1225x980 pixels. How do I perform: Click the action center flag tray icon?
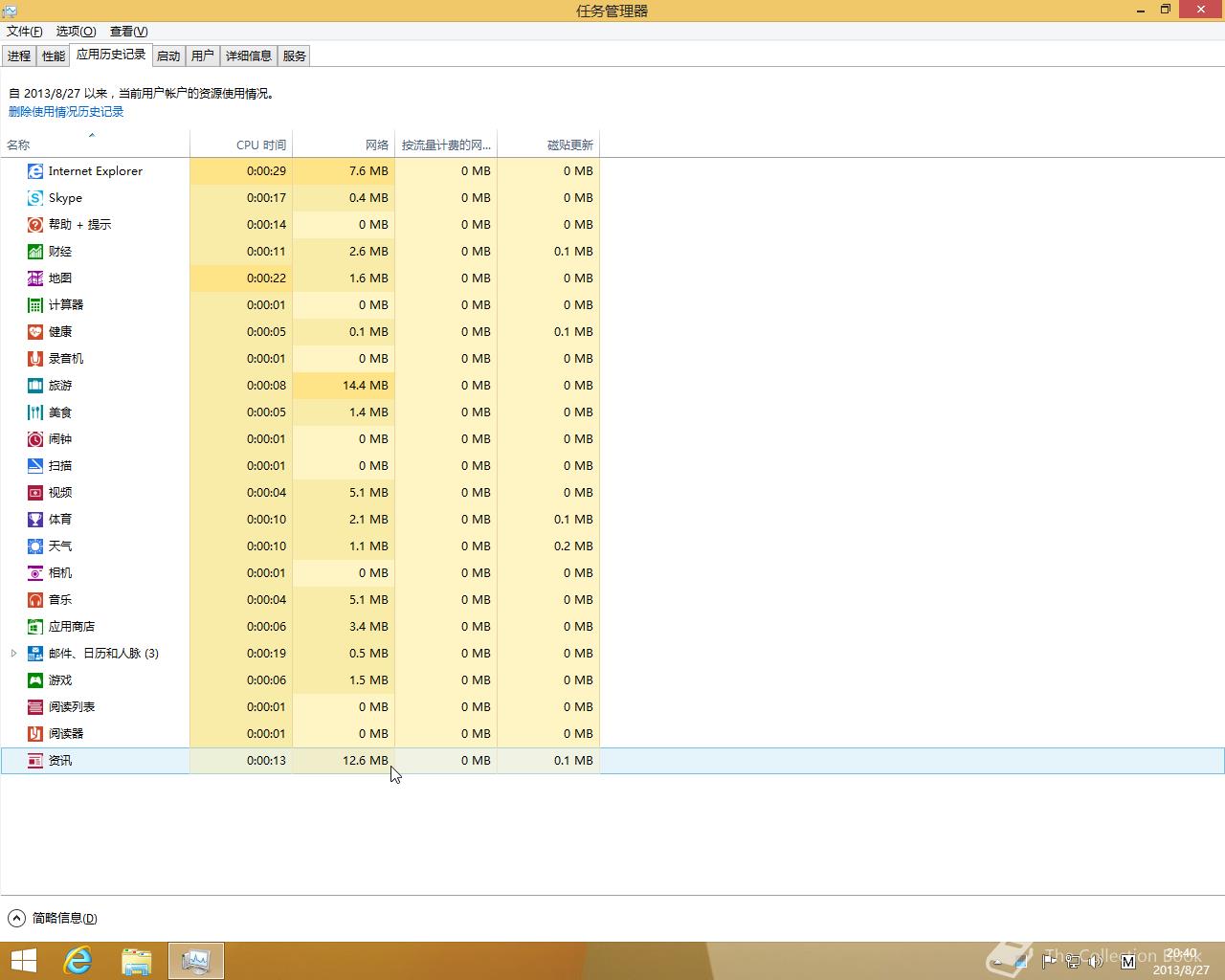[1050, 961]
